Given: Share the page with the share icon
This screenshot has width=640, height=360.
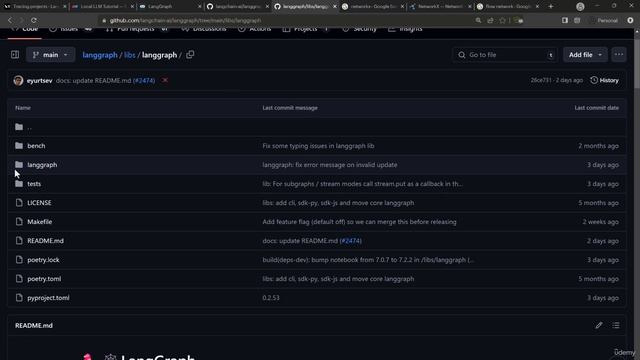Looking at the screenshot, I should [x=490, y=20].
